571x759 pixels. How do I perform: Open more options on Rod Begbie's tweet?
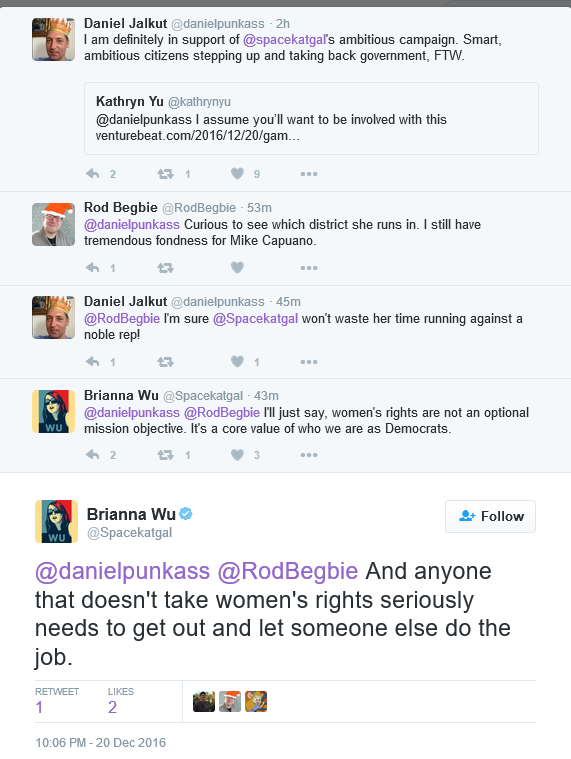[309, 268]
